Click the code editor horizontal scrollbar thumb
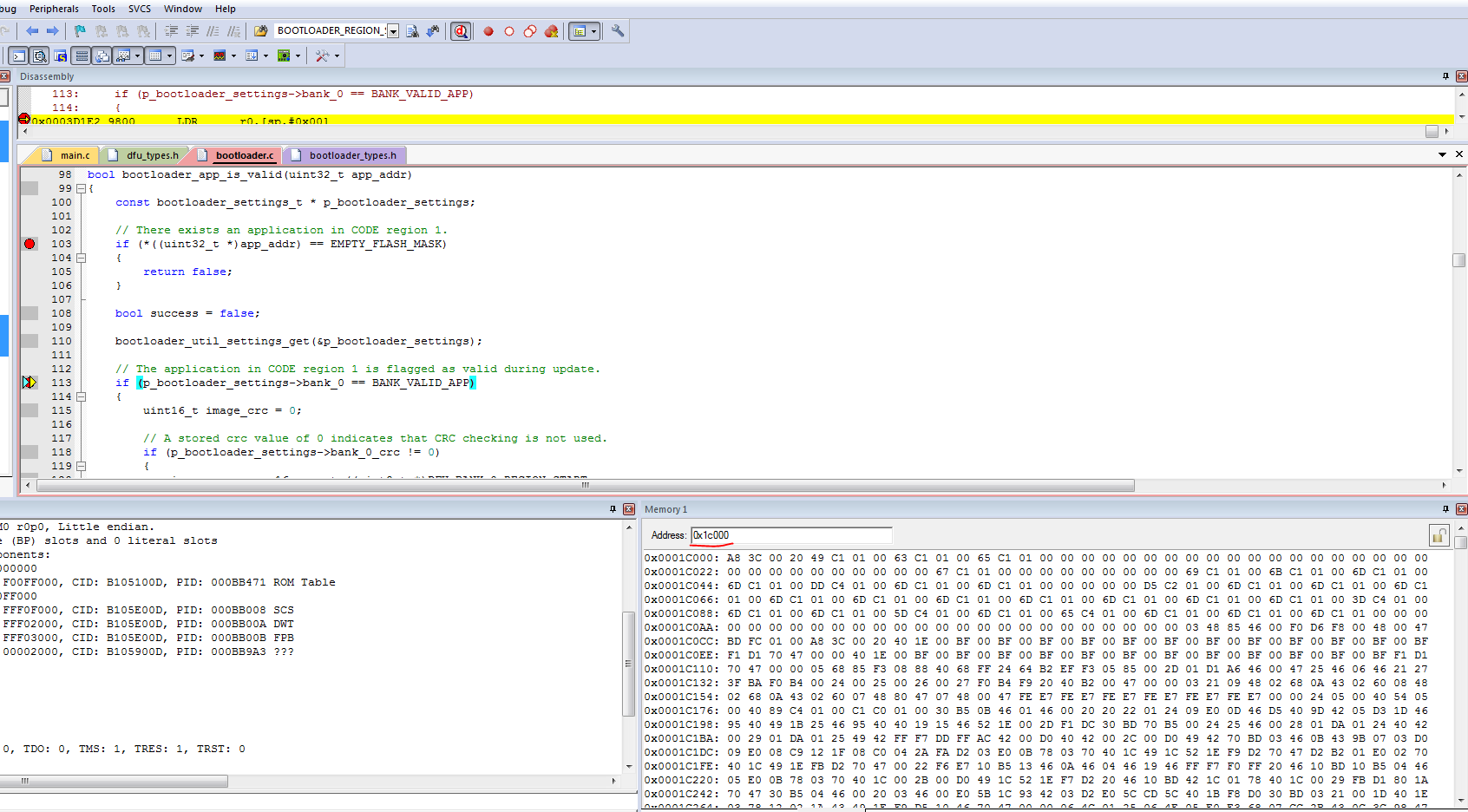The image size is (1468, 812). pyautogui.click(x=586, y=486)
